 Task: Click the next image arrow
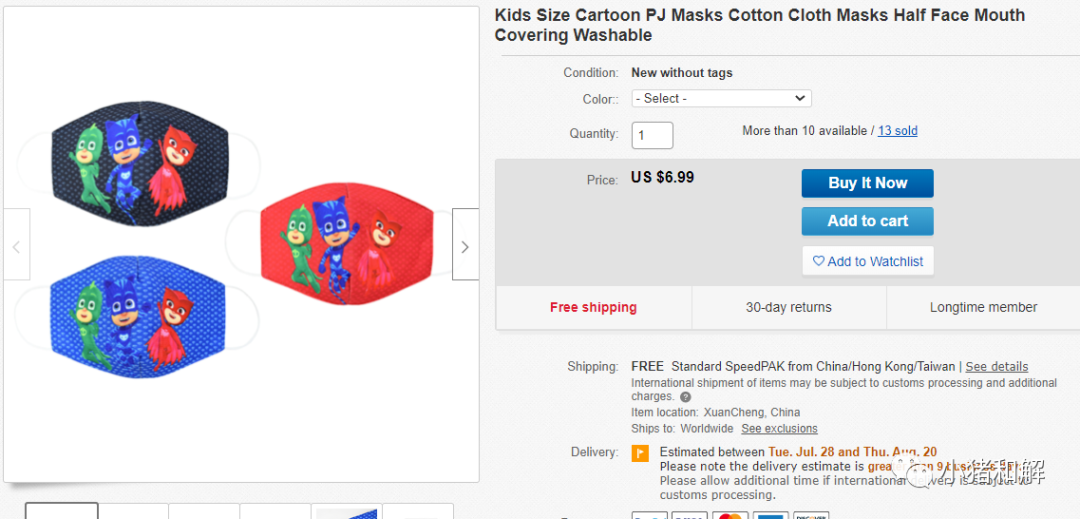(x=465, y=245)
